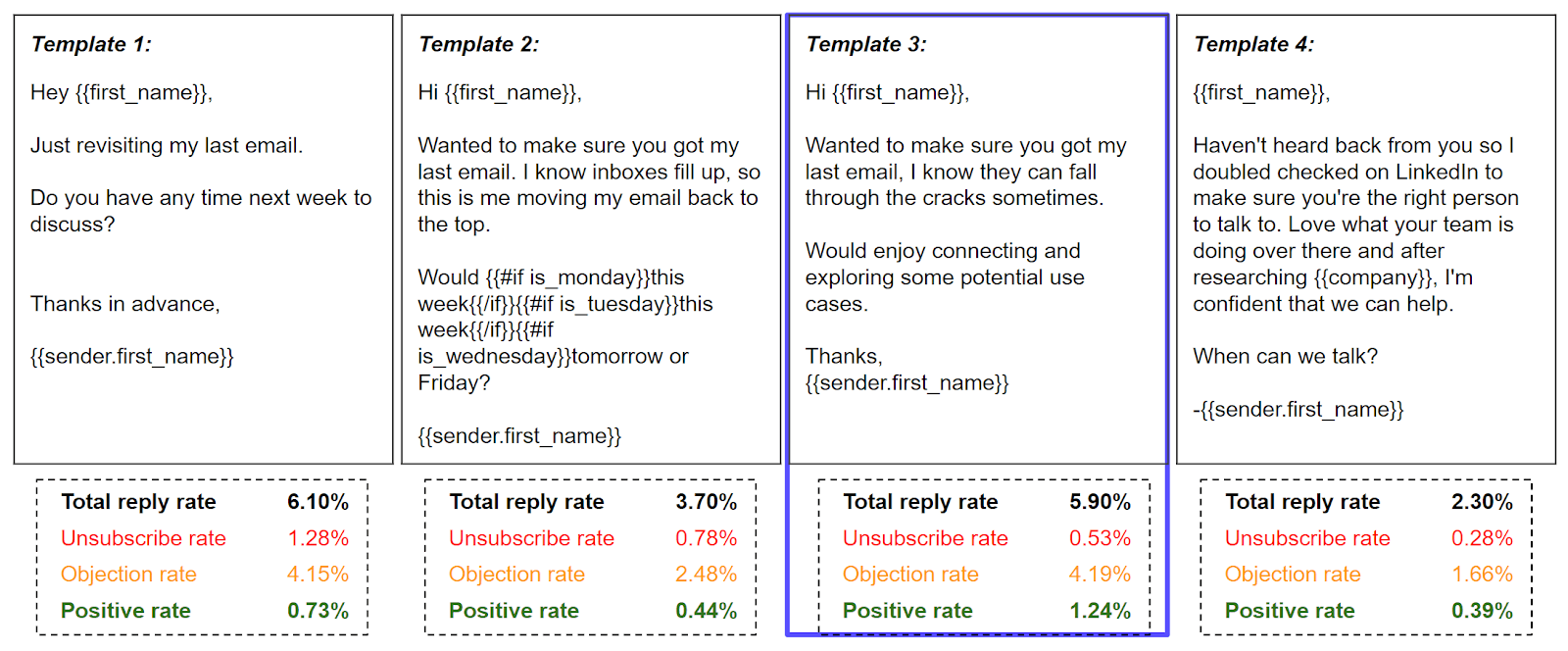Click Template 3's Total reply rate label
Screen dimensions: 1568x651
pyautogui.click(x=920, y=502)
